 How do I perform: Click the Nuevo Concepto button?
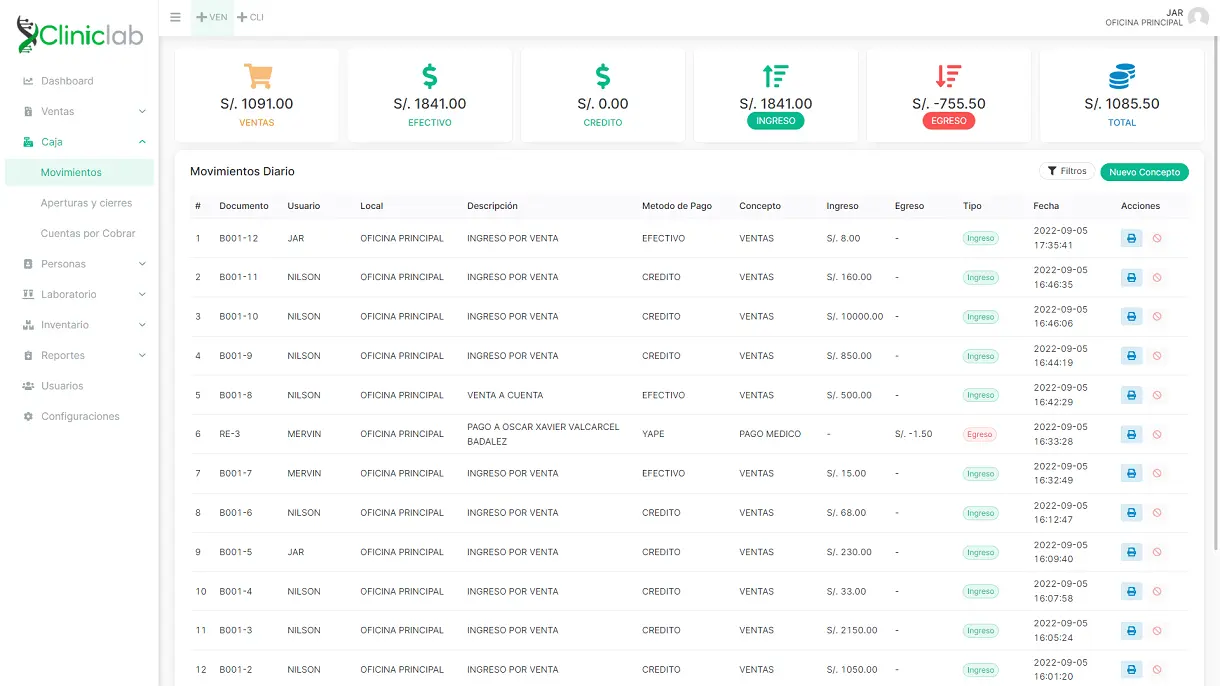click(x=1144, y=172)
